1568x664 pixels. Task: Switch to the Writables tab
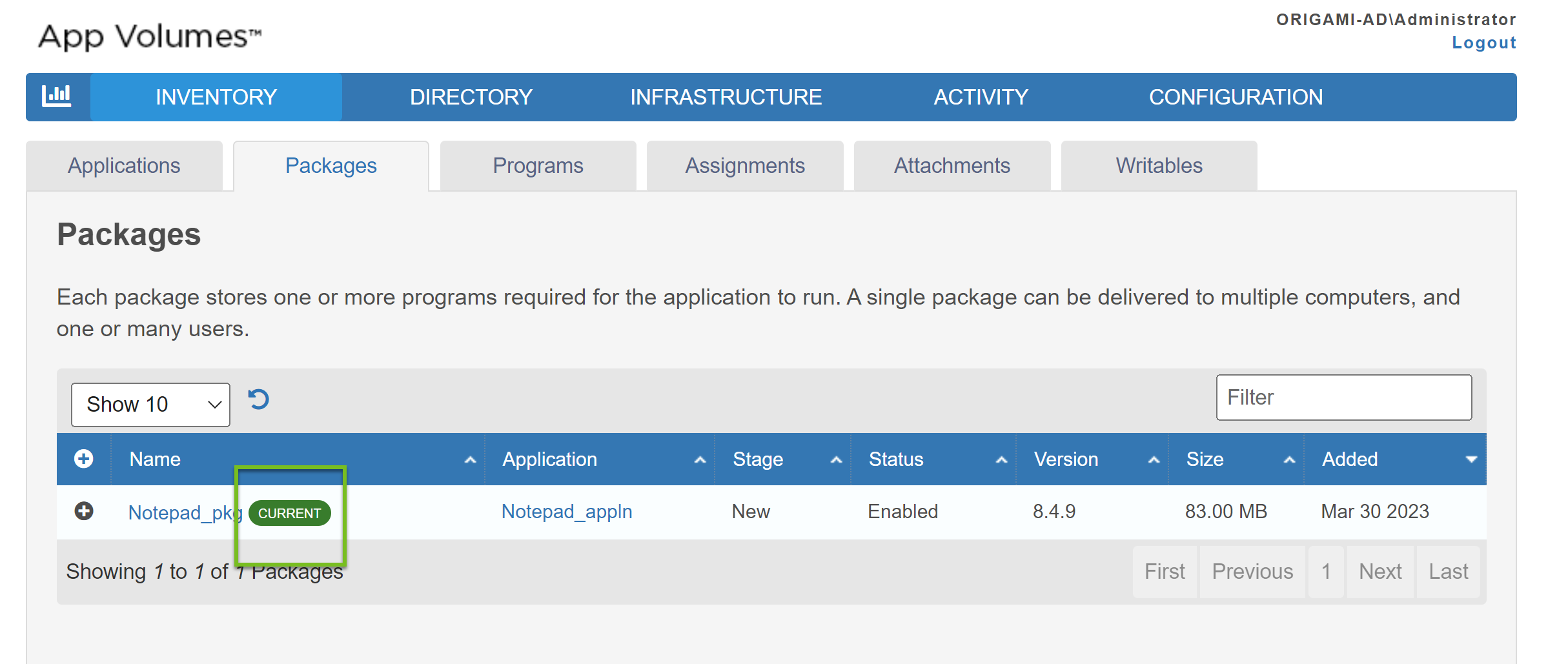[x=1159, y=166]
